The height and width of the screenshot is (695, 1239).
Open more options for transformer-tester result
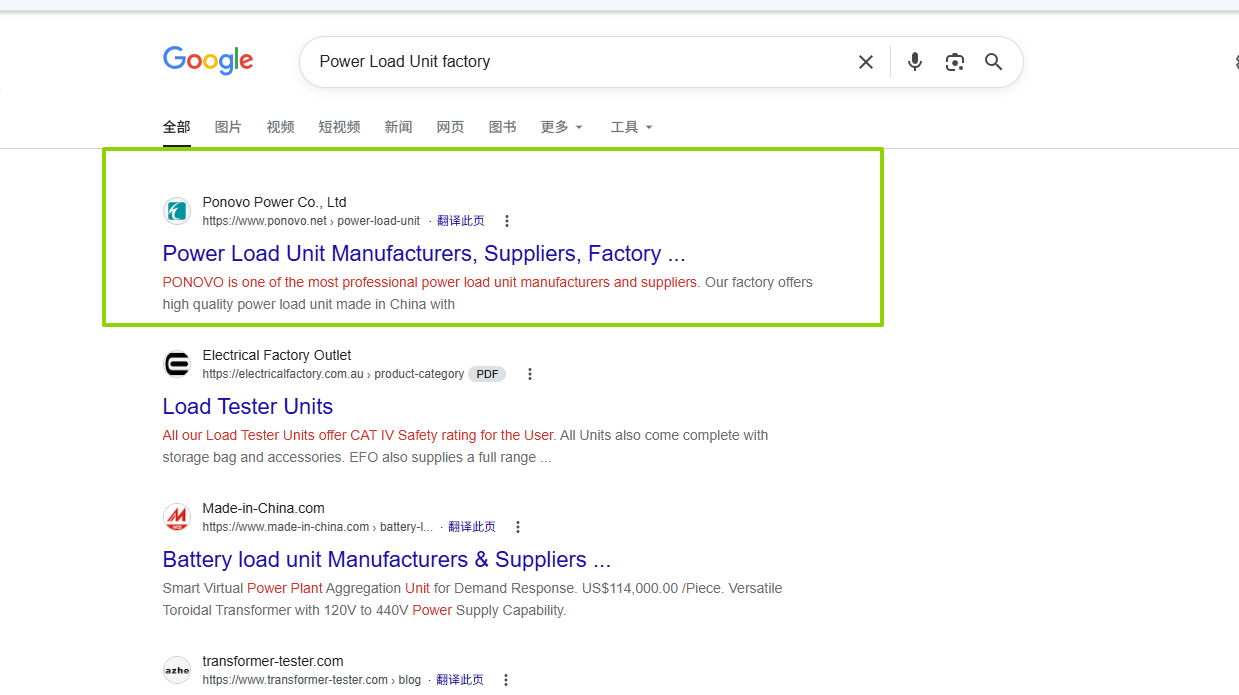click(506, 680)
